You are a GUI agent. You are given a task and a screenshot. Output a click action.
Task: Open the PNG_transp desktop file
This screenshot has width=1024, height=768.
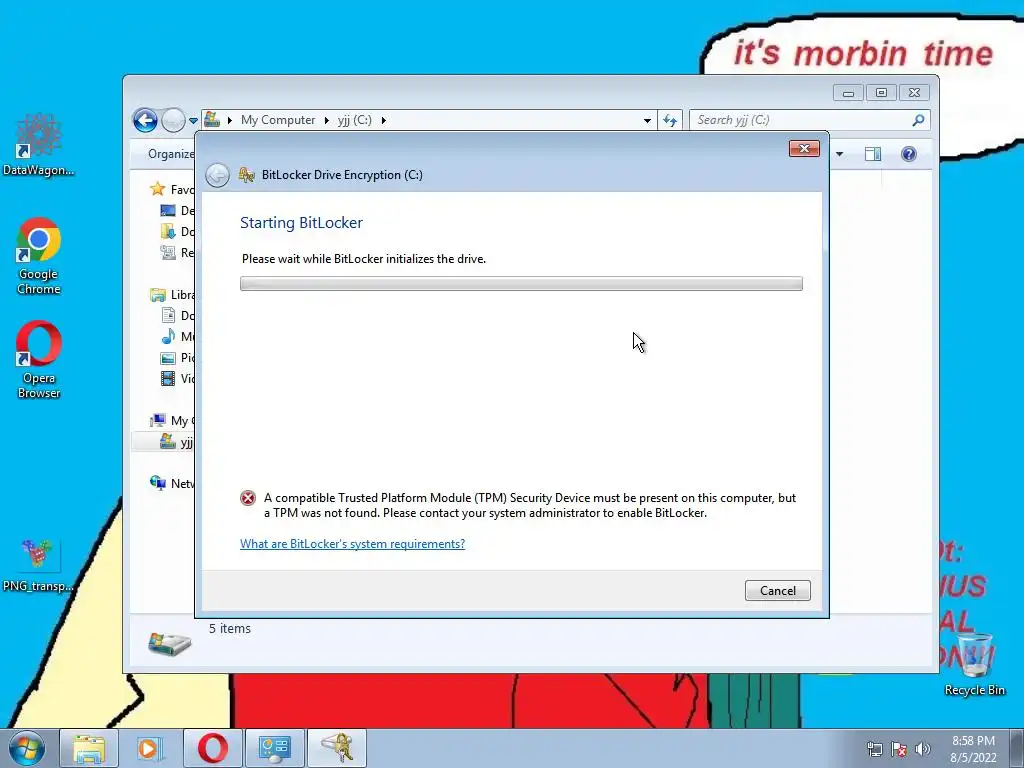click(x=39, y=566)
